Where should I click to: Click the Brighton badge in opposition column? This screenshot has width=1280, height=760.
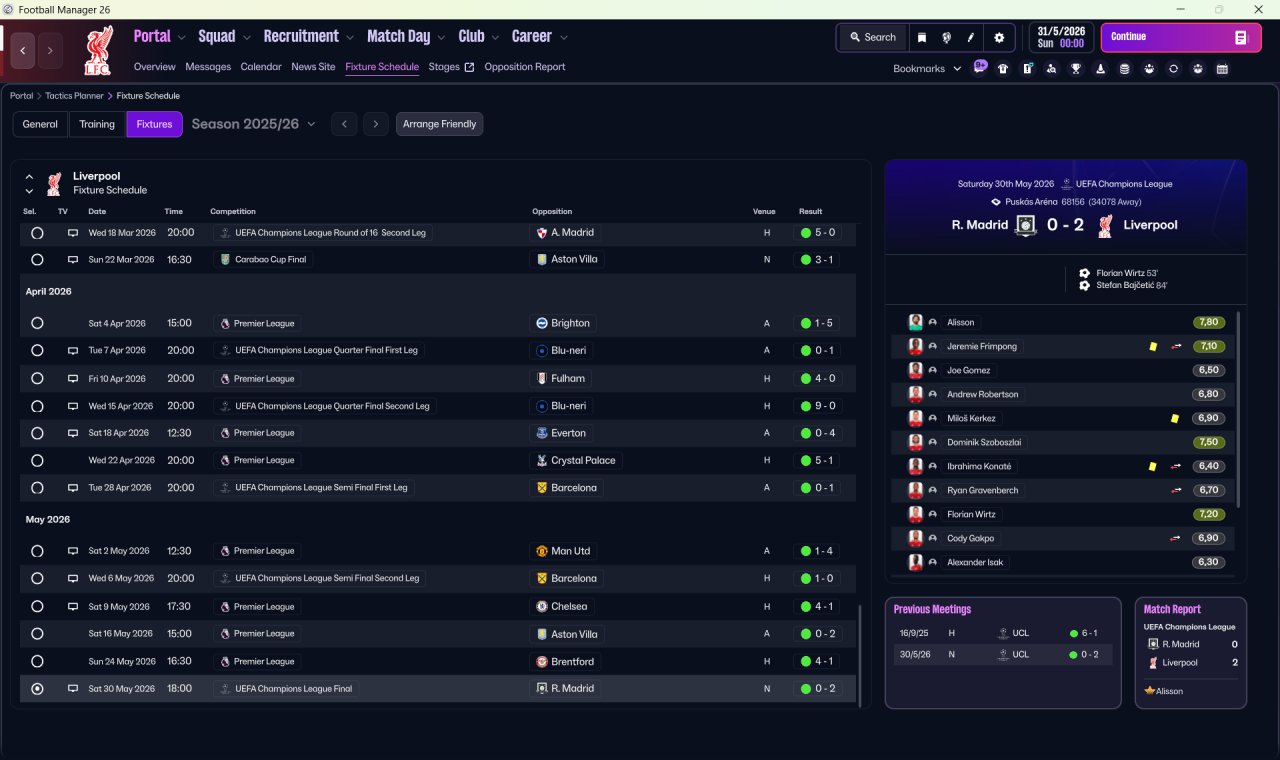tap(542, 323)
